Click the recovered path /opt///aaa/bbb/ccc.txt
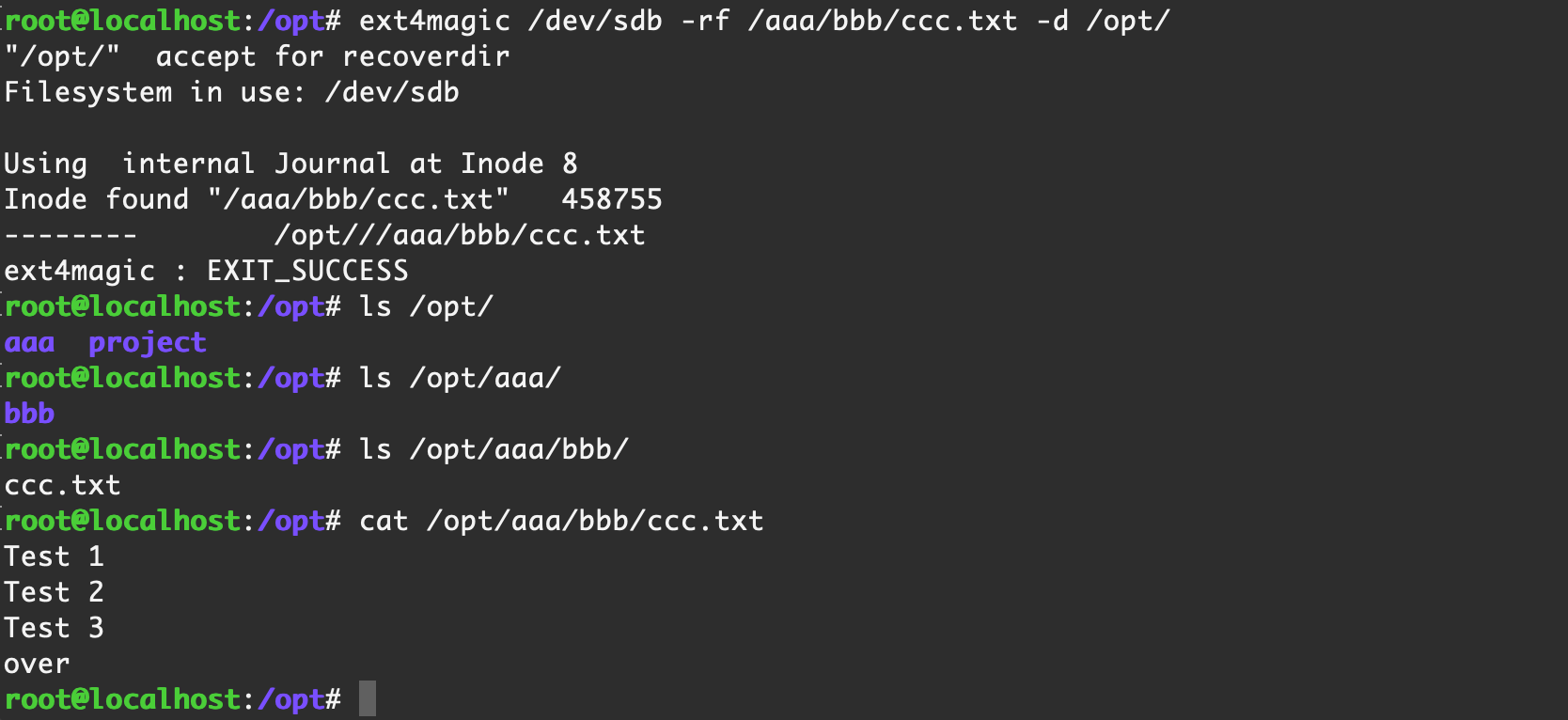The height and width of the screenshot is (720, 1568). pyautogui.click(x=460, y=235)
